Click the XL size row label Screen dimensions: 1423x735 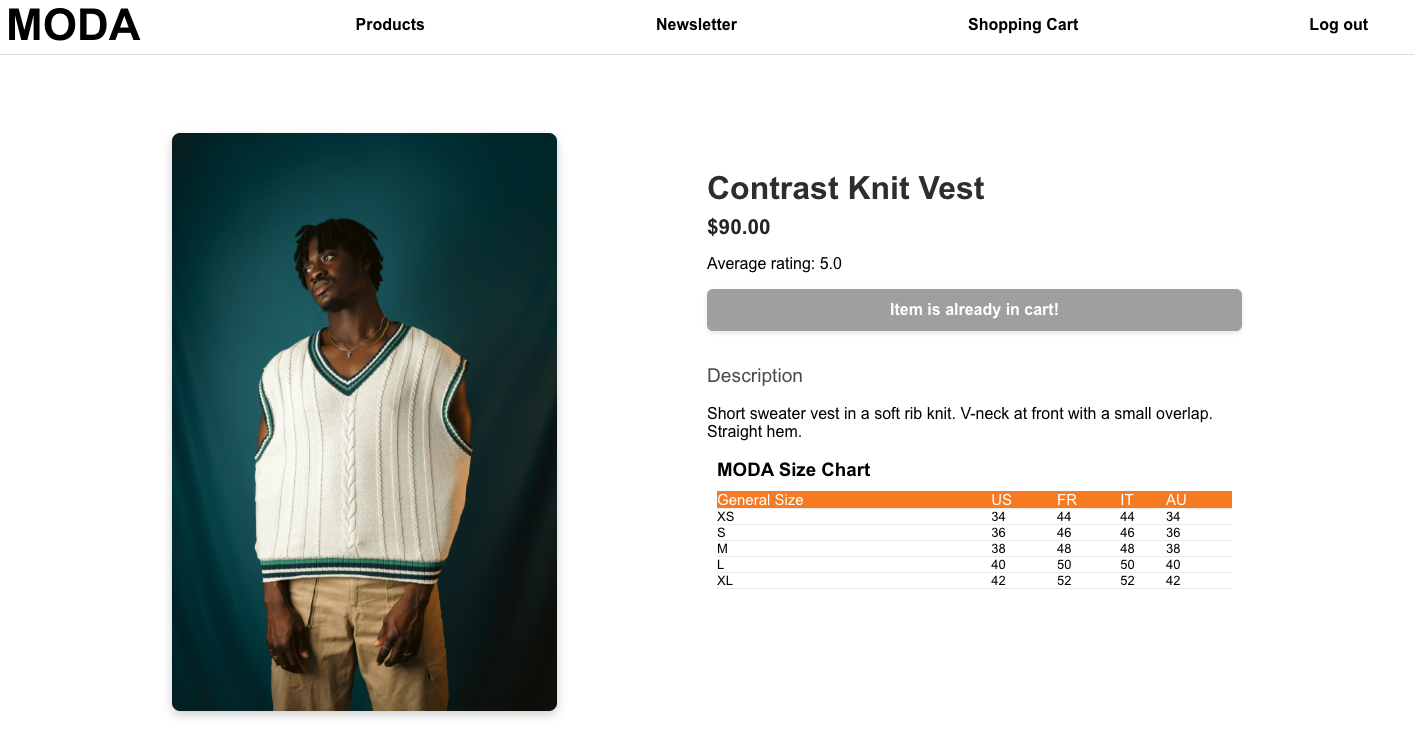(725, 581)
